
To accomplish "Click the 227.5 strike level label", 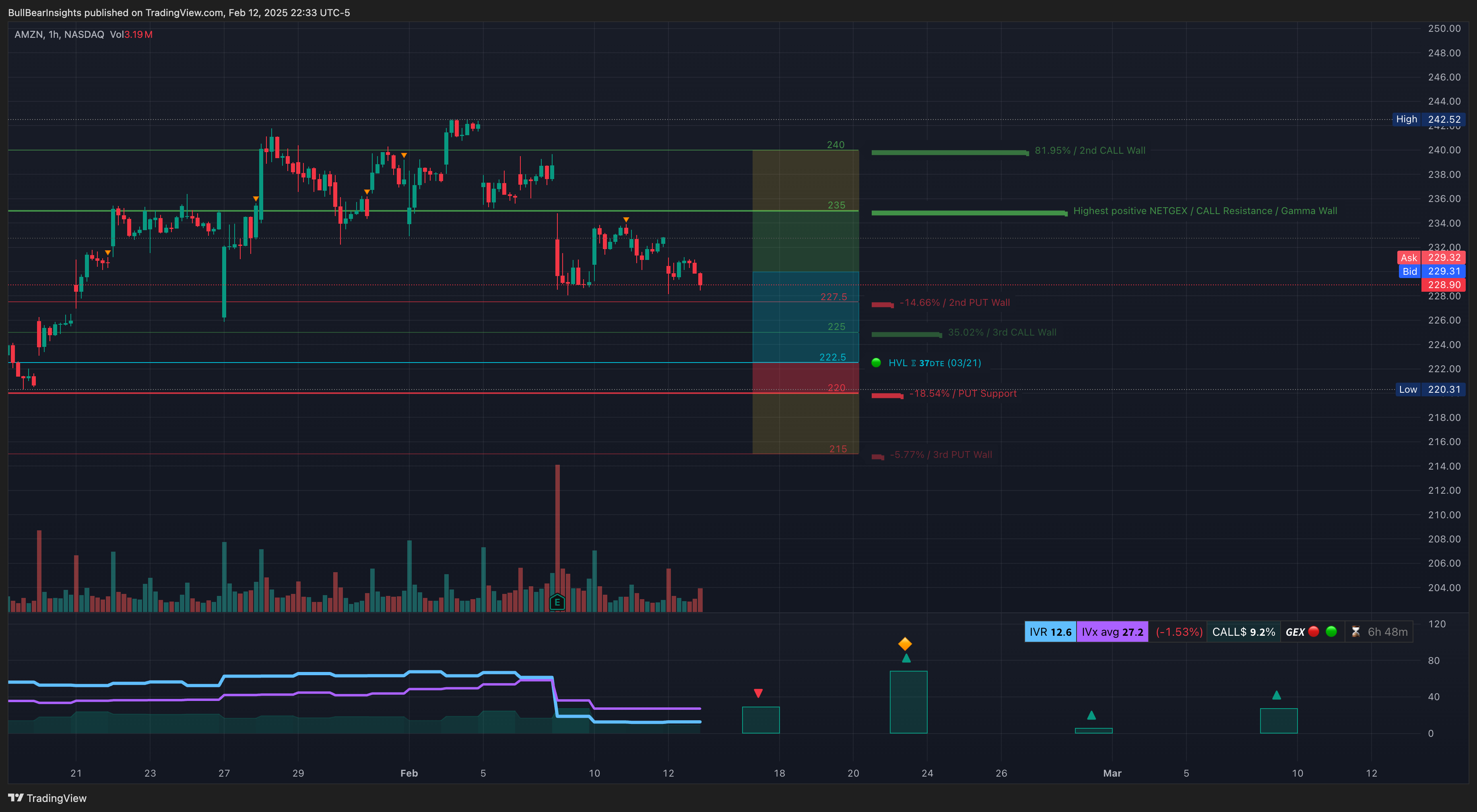I will (833, 297).
